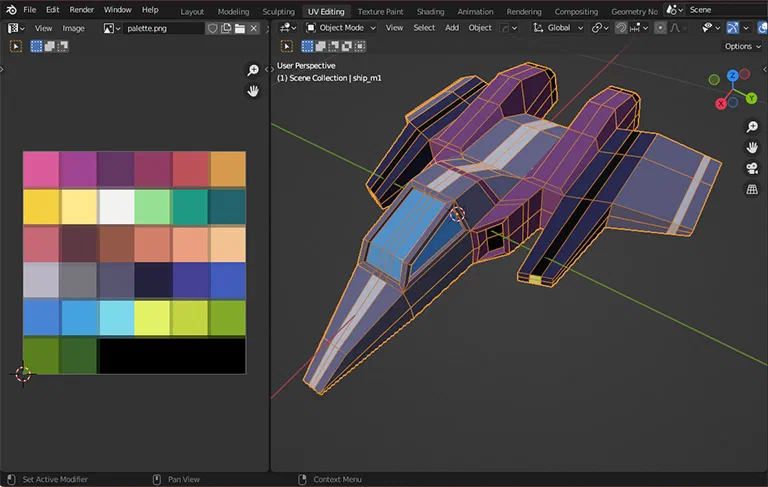
Task: Open scene browse icon dropdown
Action: point(674,10)
